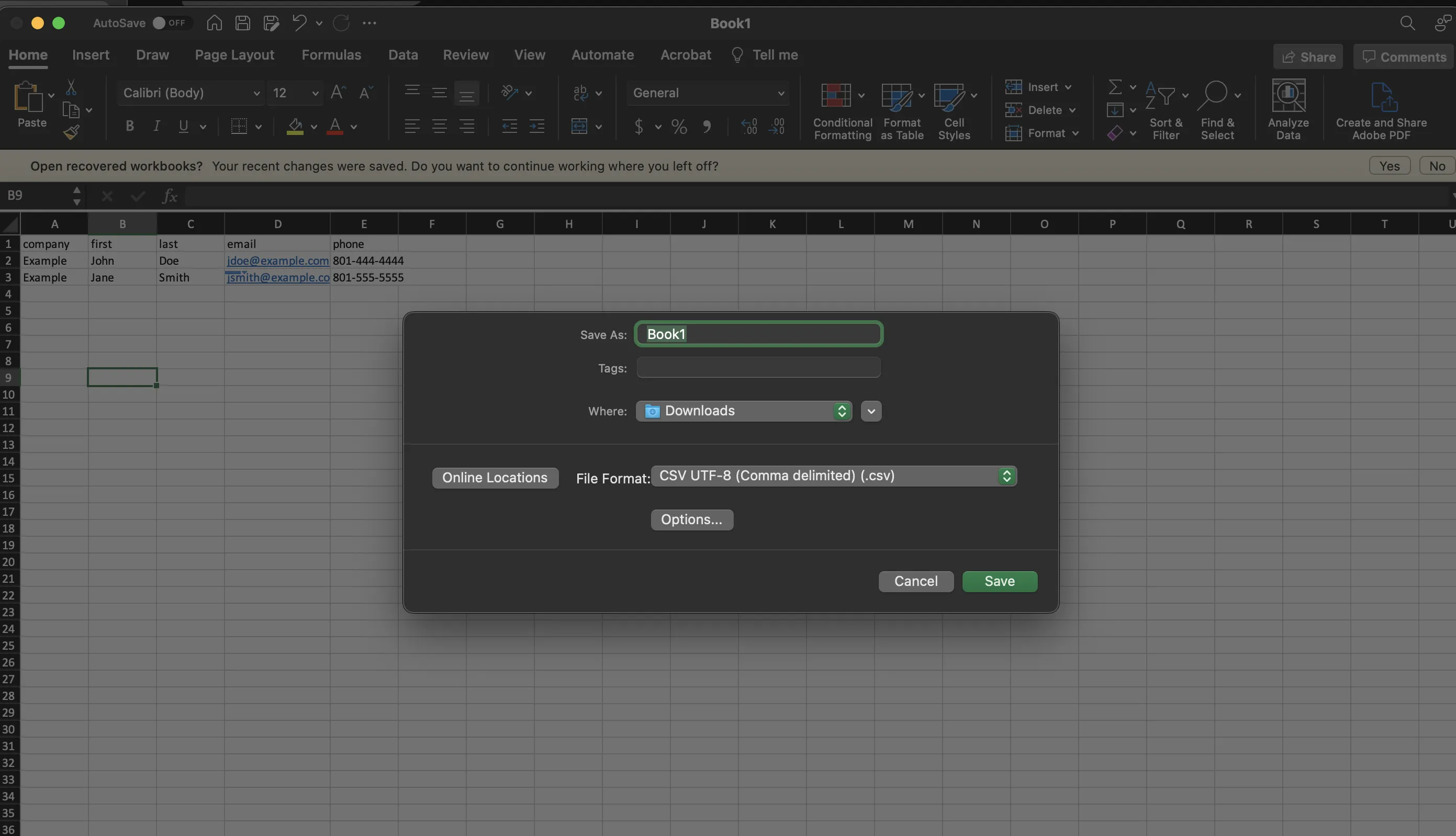Click the Online Locations button
Image resolution: width=1456 pixels, height=836 pixels.
[495, 477]
